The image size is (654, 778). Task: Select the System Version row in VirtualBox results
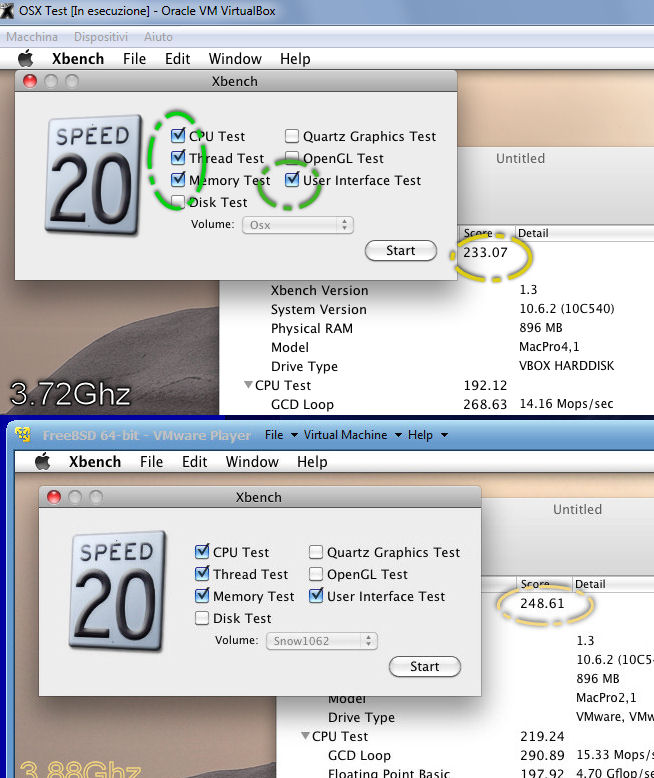click(x=437, y=309)
